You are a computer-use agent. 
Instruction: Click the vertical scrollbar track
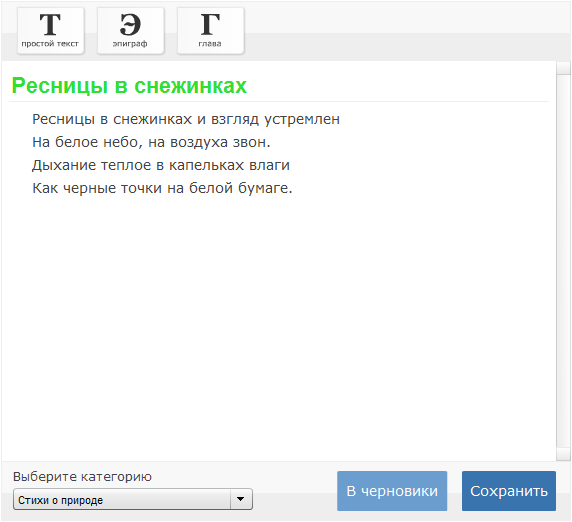(x=563, y=261)
